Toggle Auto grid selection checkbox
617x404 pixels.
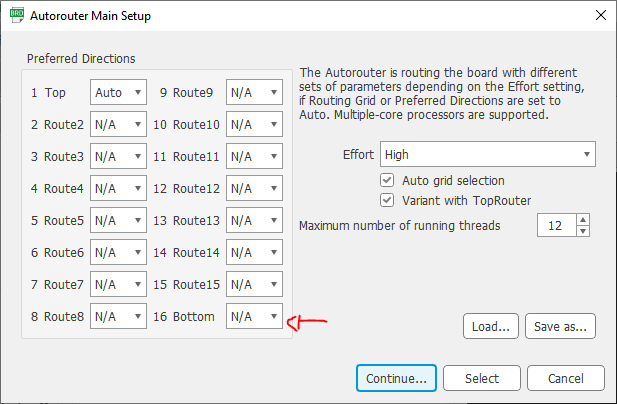click(387, 180)
